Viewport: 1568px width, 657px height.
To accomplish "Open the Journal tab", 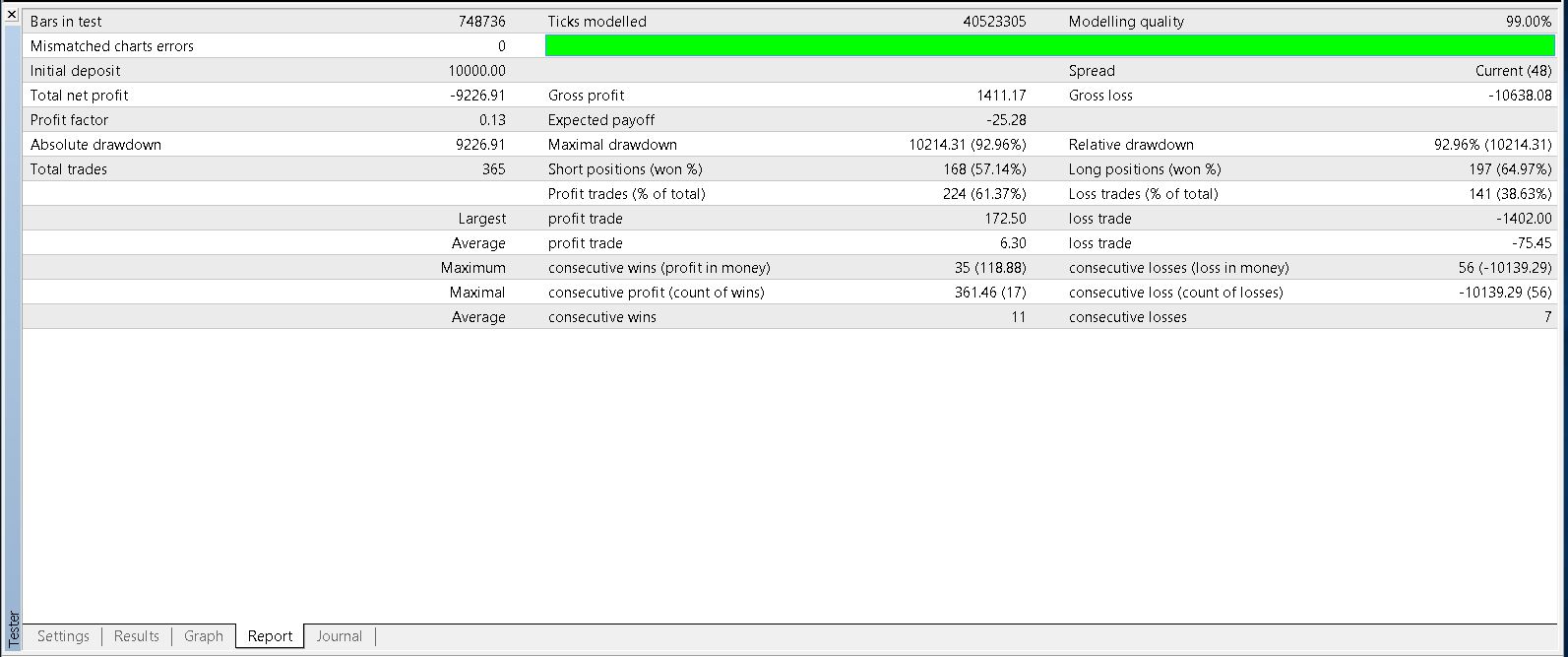I will pyautogui.click(x=340, y=636).
